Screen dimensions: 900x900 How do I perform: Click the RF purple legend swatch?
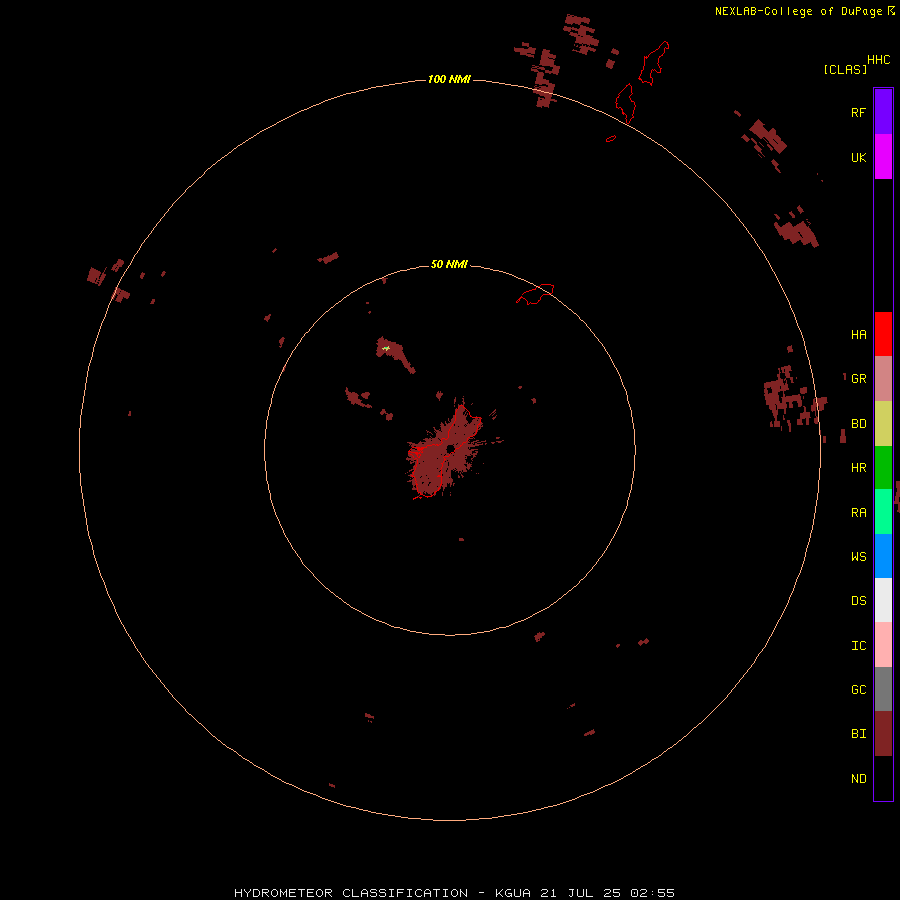(883, 112)
